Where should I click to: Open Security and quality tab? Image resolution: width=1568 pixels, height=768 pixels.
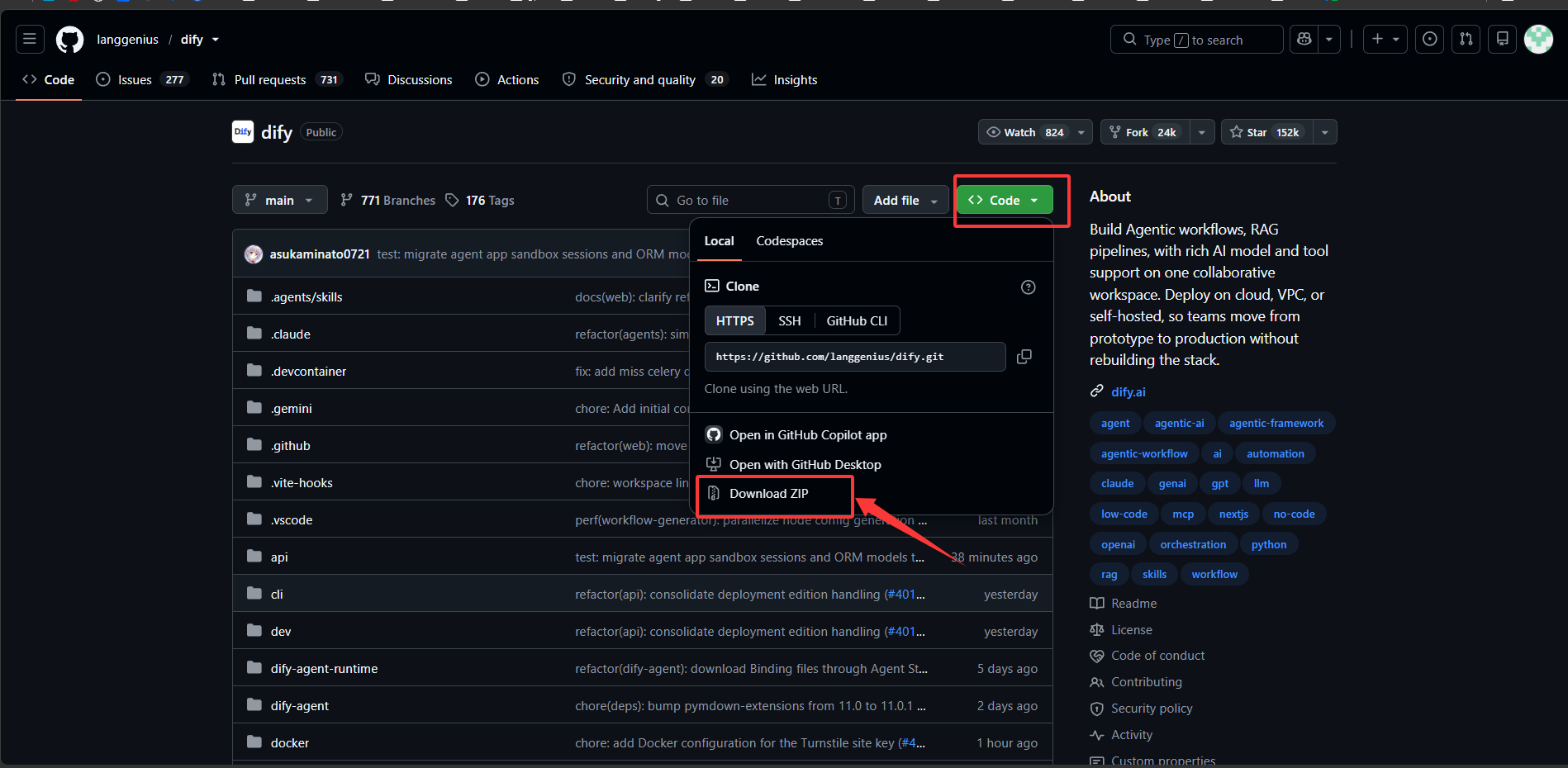pyautogui.click(x=645, y=79)
